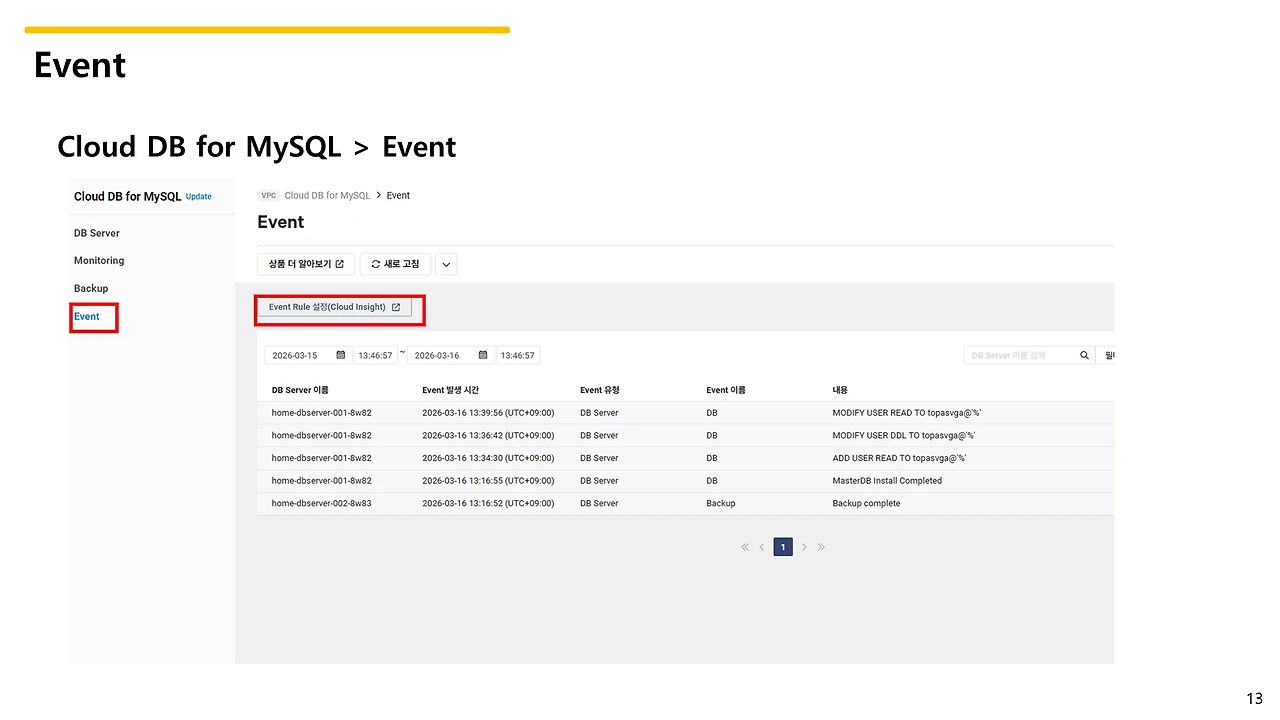Image resolution: width=1280 pixels, height=720 pixels.
Task: Open the calendar icon for the end date
Action: point(484,355)
